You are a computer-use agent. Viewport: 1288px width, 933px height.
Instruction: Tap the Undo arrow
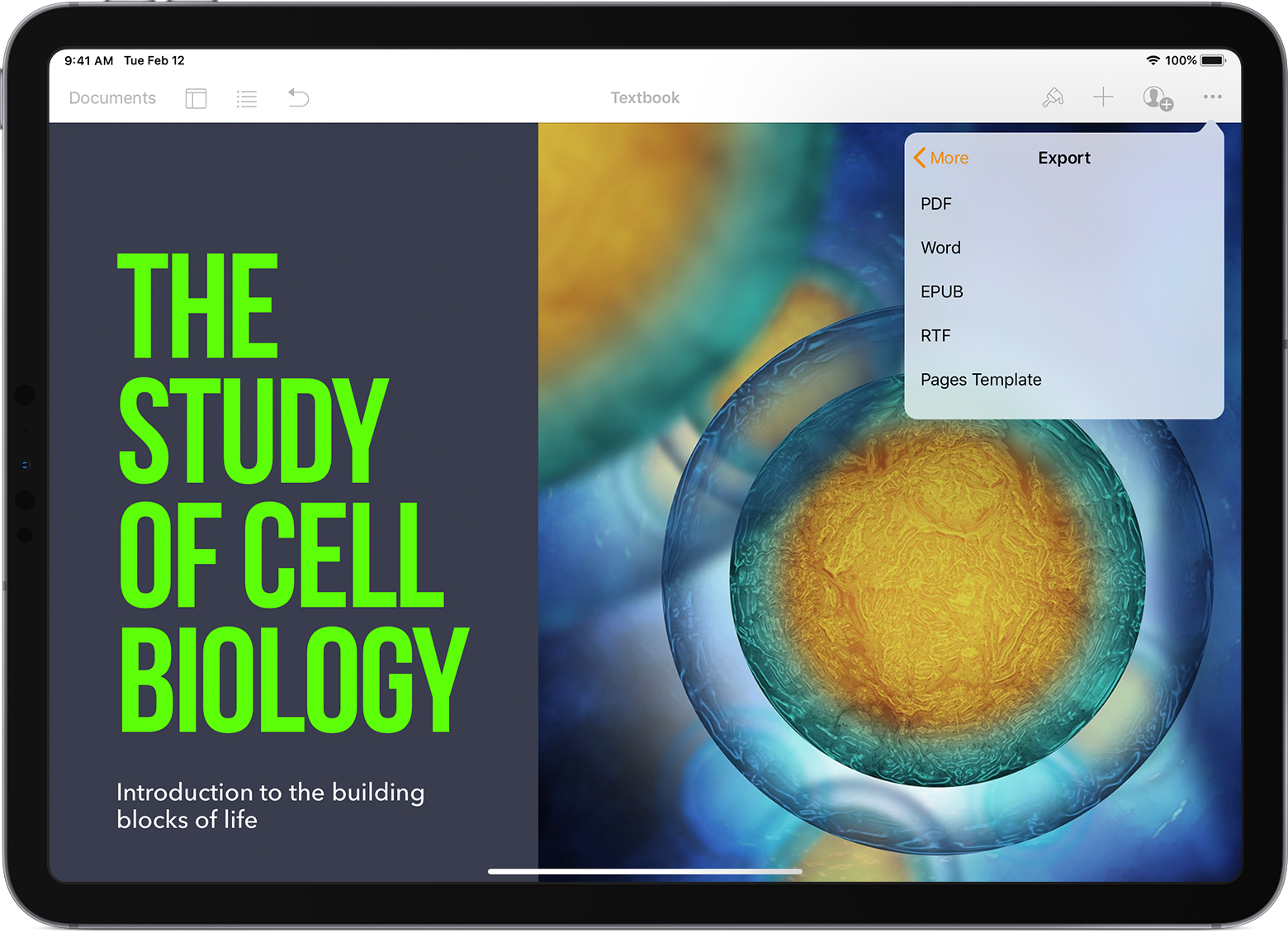(x=298, y=98)
